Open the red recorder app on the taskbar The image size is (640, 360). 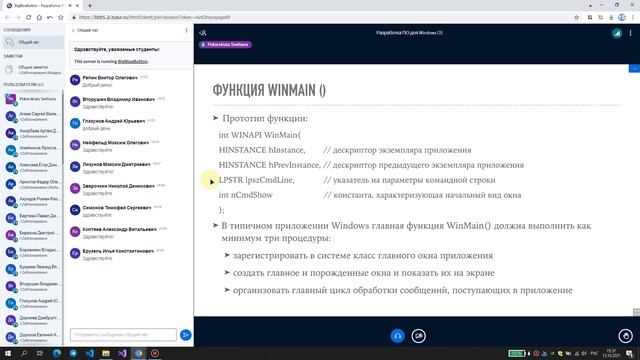155,353
